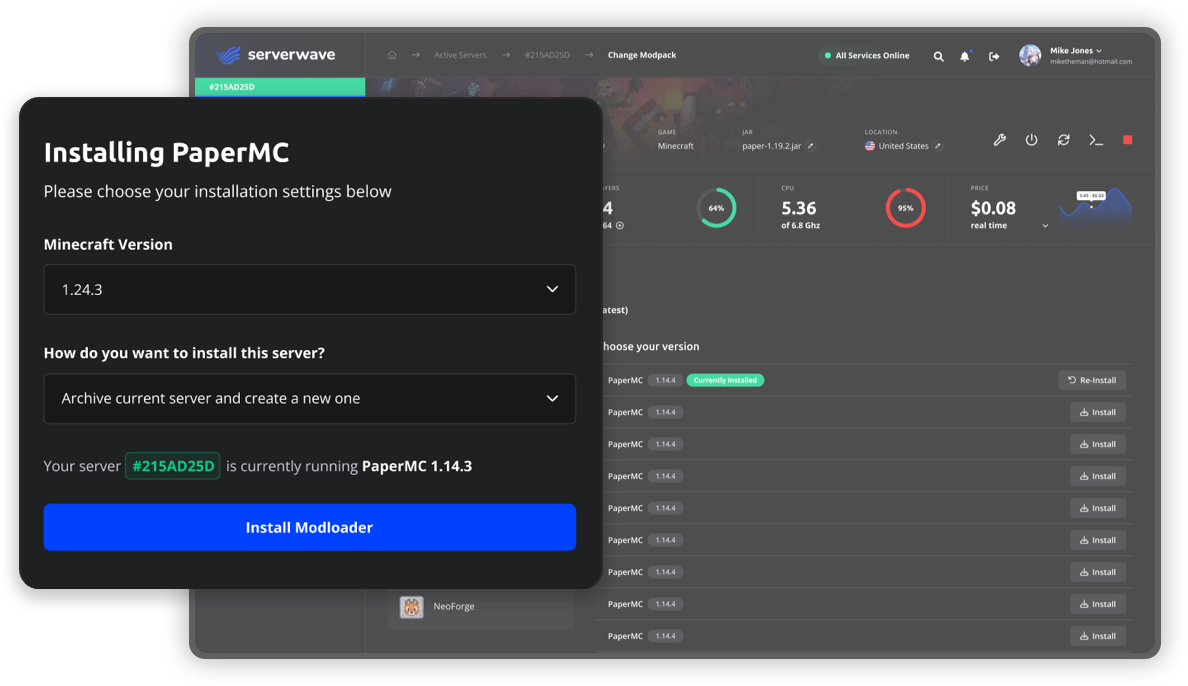Screen dimensions: 1188x686
Task: Go to Active Servers breadcrumb
Action: coord(460,55)
